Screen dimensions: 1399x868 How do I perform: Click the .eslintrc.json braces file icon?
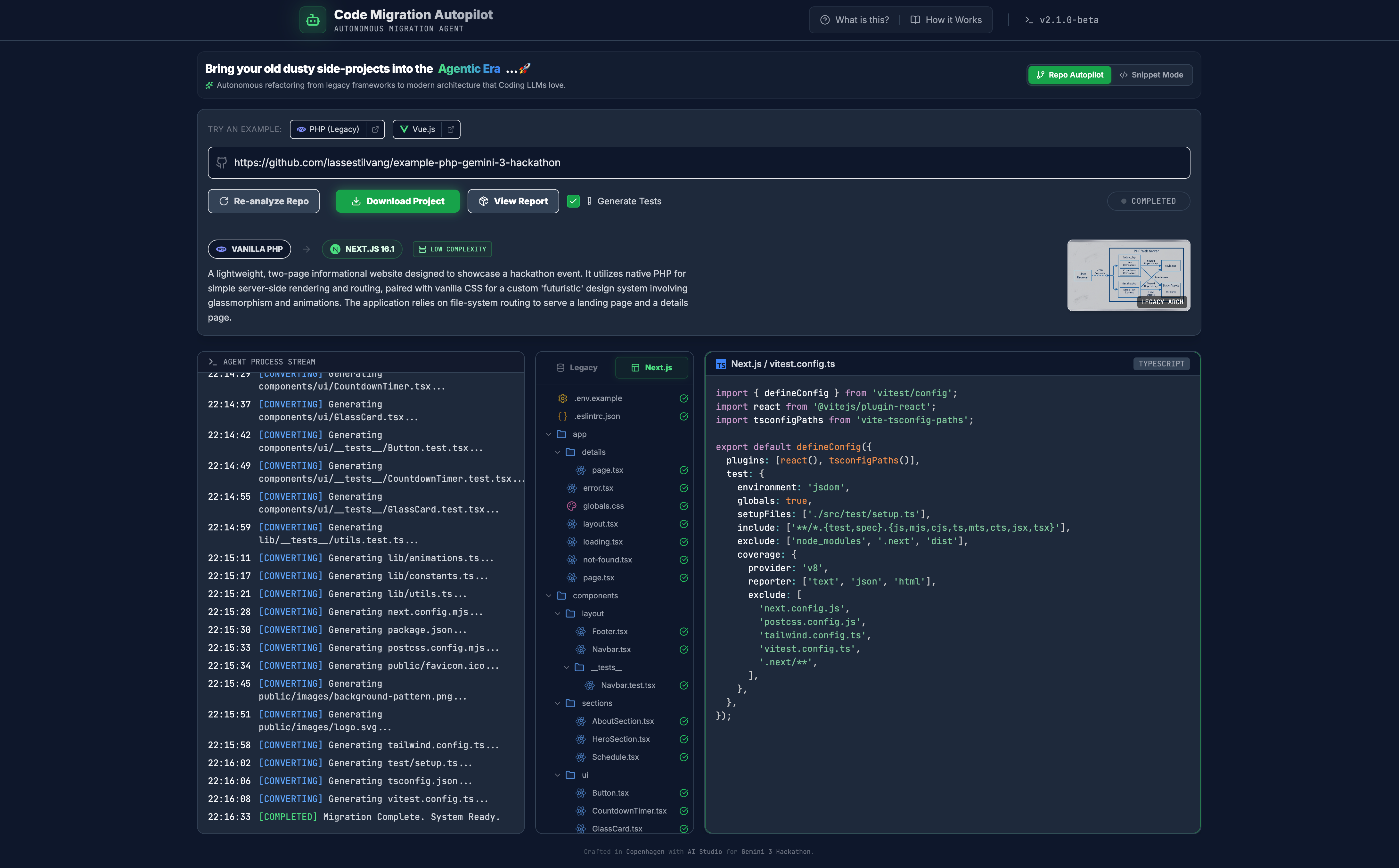point(563,416)
